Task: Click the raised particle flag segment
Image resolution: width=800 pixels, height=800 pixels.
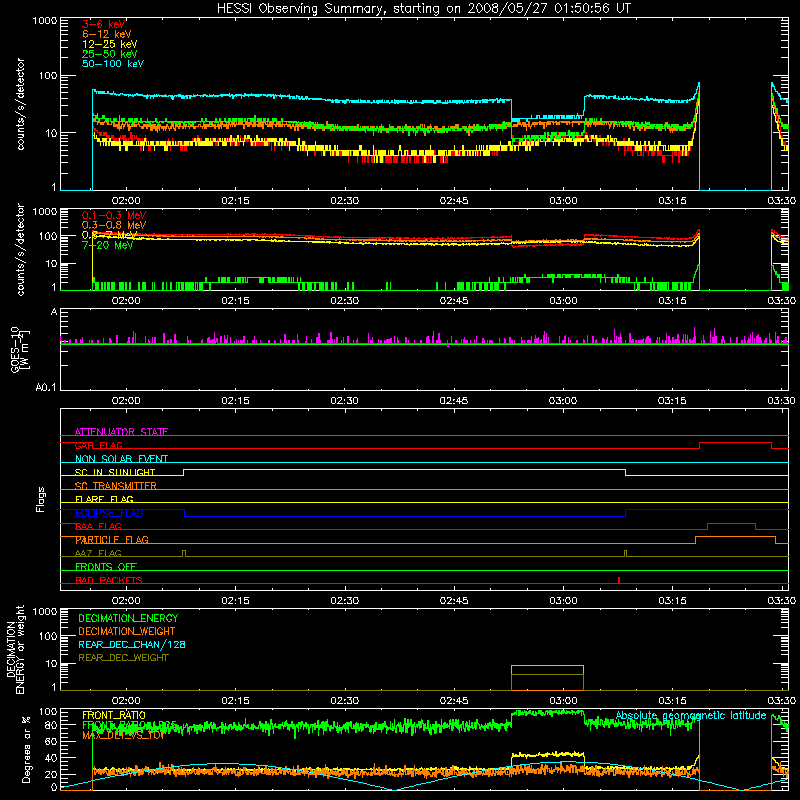Action: tap(735, 540)
